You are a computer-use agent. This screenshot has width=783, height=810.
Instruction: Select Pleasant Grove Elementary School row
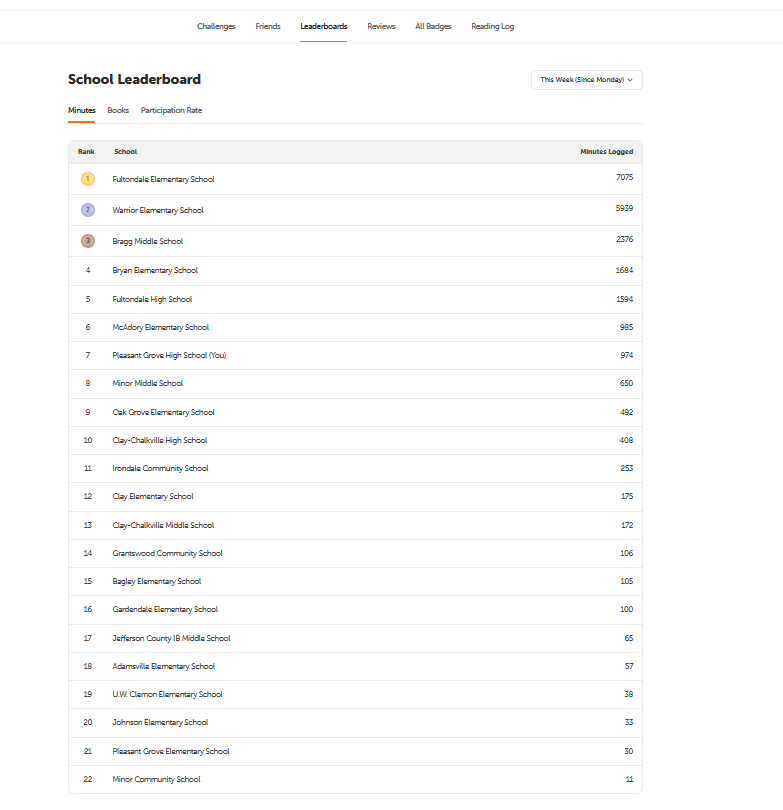[355, 752]
